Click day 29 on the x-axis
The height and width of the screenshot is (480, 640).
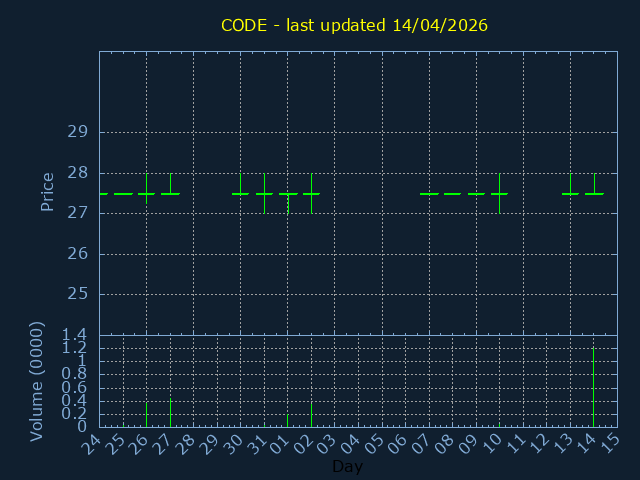tap(210, 443)
